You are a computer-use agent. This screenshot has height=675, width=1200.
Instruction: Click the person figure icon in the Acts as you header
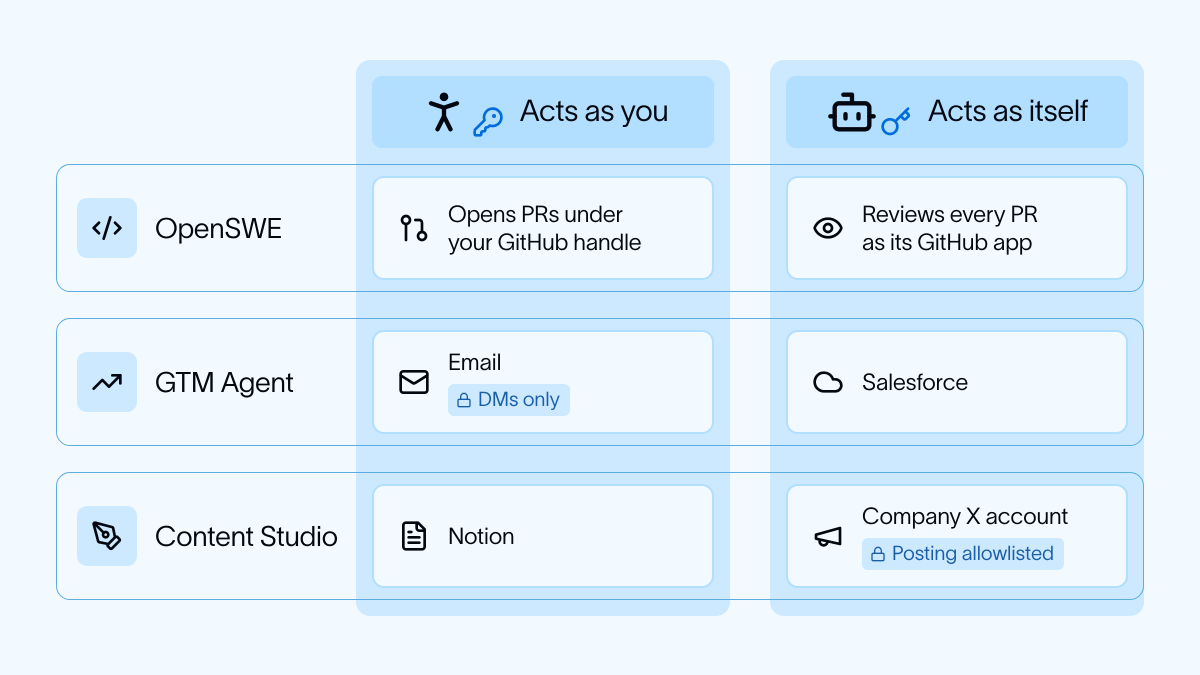click(x=444, y=112)
